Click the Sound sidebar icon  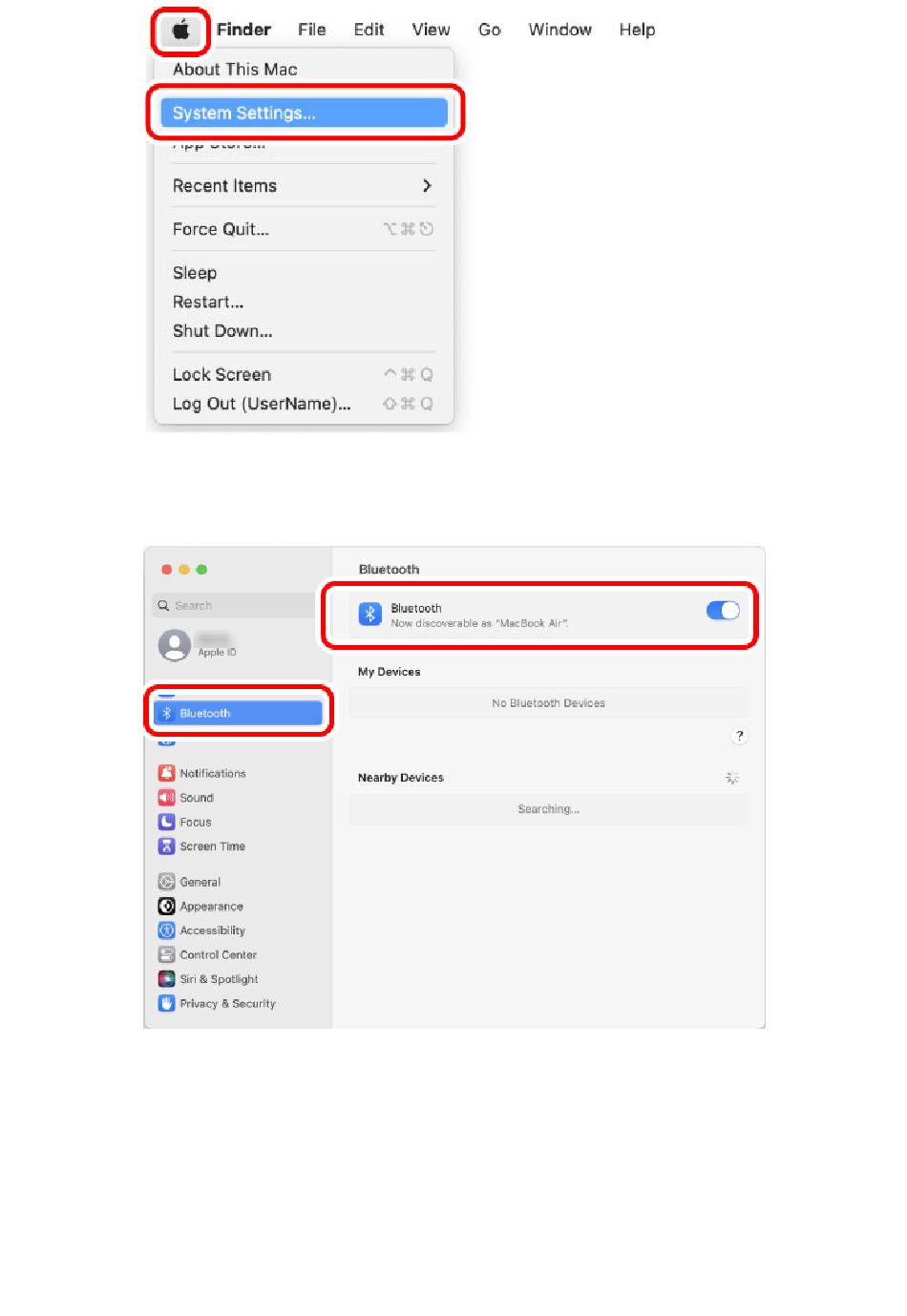pos(167,798)
